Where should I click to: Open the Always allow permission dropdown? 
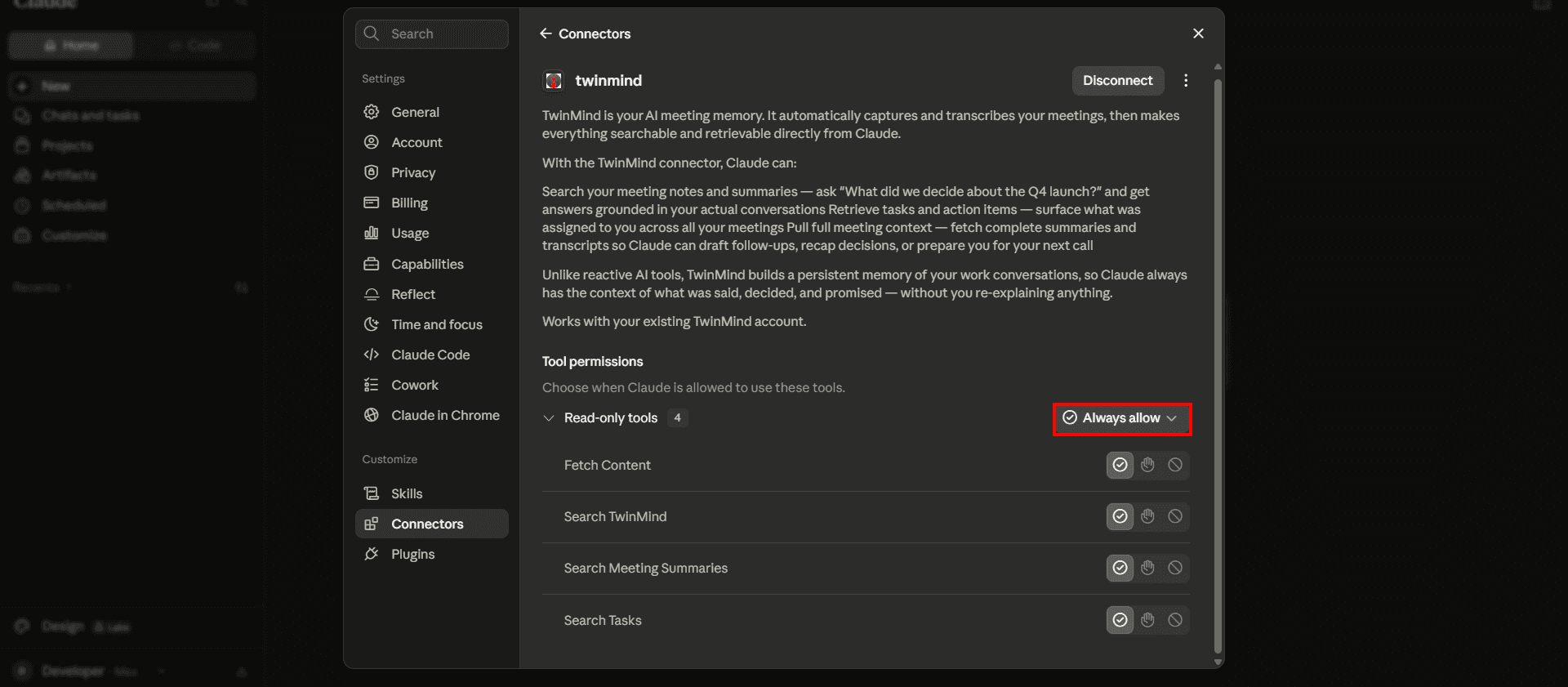1122,418
